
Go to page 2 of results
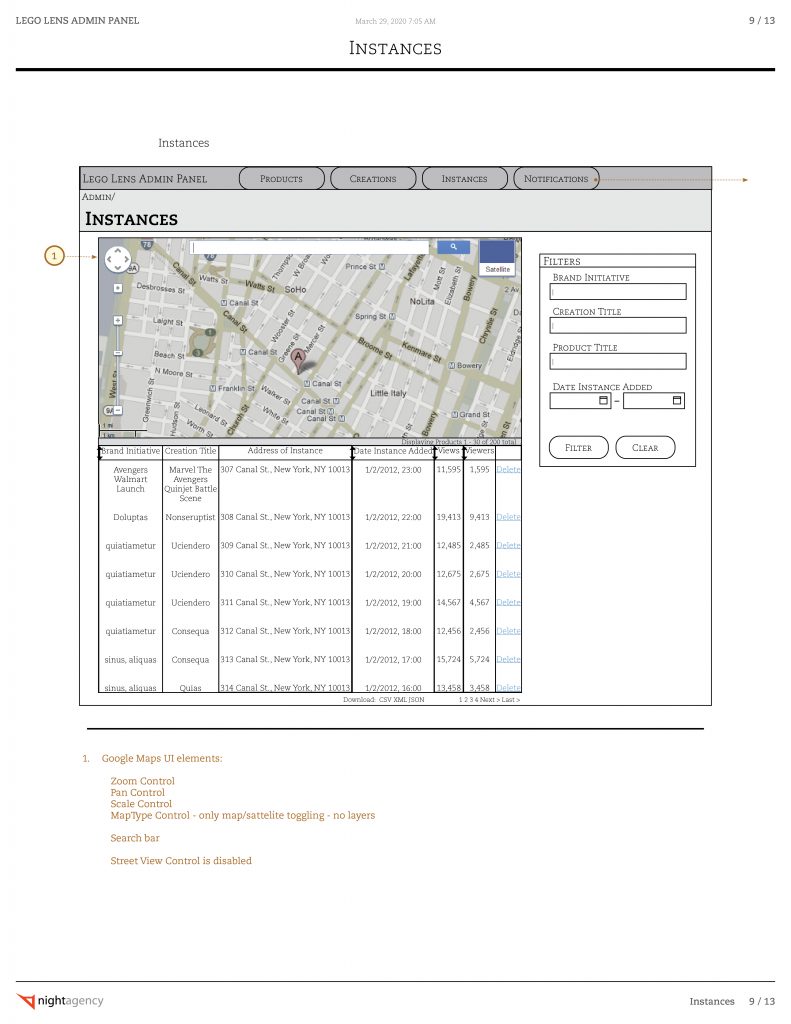(x=466, y=699)
